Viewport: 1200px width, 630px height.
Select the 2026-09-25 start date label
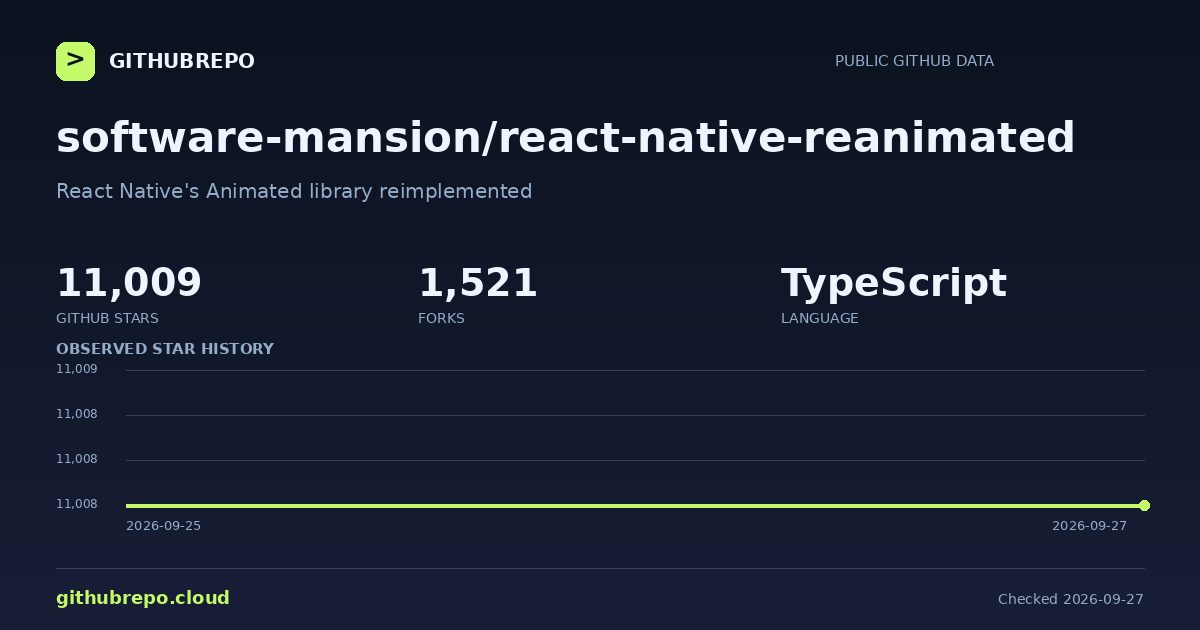click(x=163, y=526)
